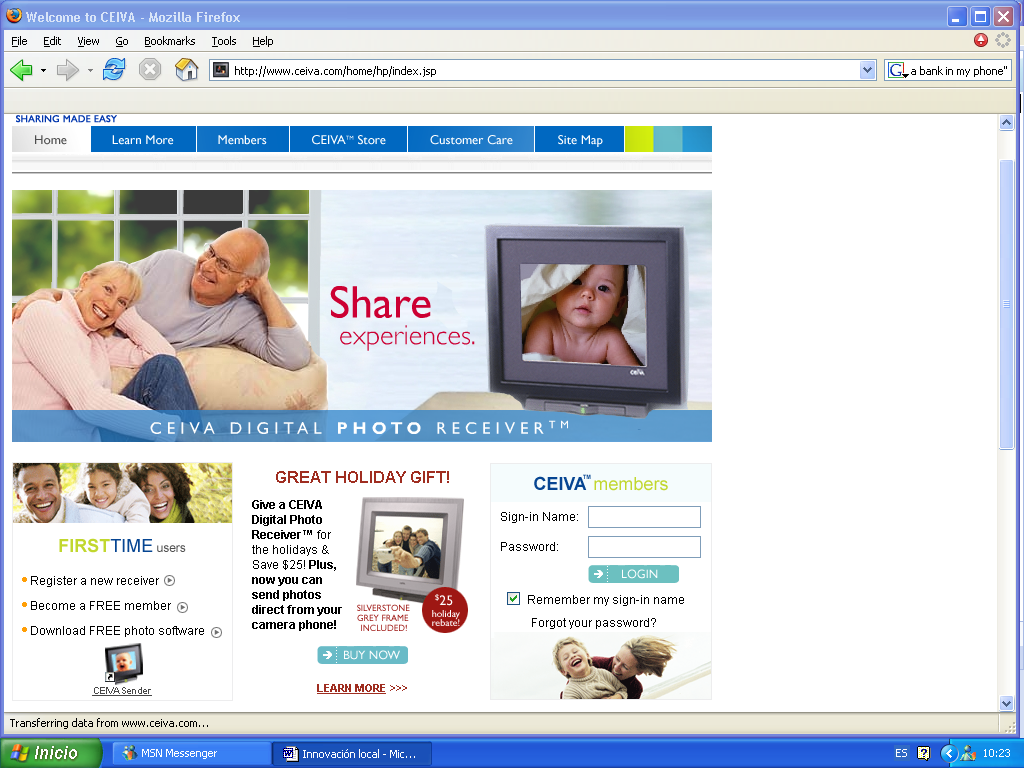The height and width of the screenshot is (768, 1024).
Task: Open the Bookmarks menu
Action: (x=169, y=41)
